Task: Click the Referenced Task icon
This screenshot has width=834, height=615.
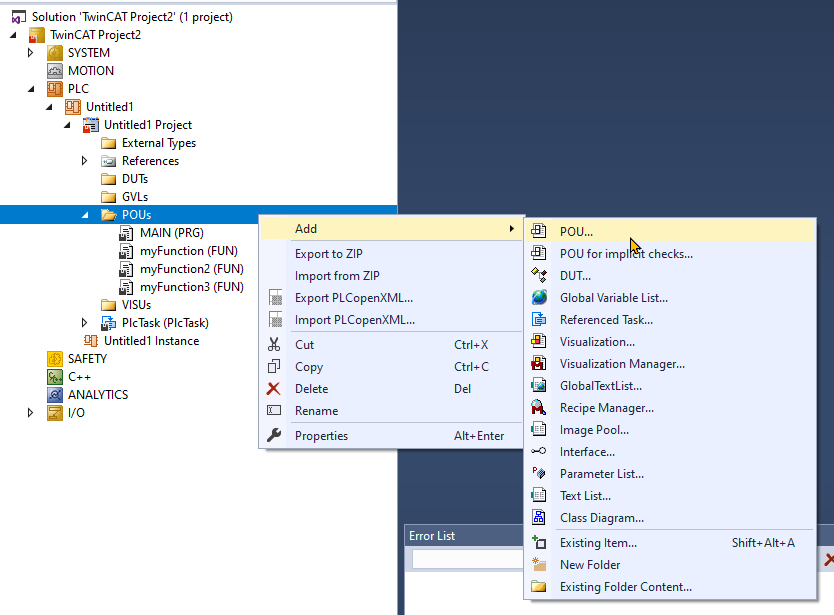Action: pyautogui.click(x=538, y=319)
